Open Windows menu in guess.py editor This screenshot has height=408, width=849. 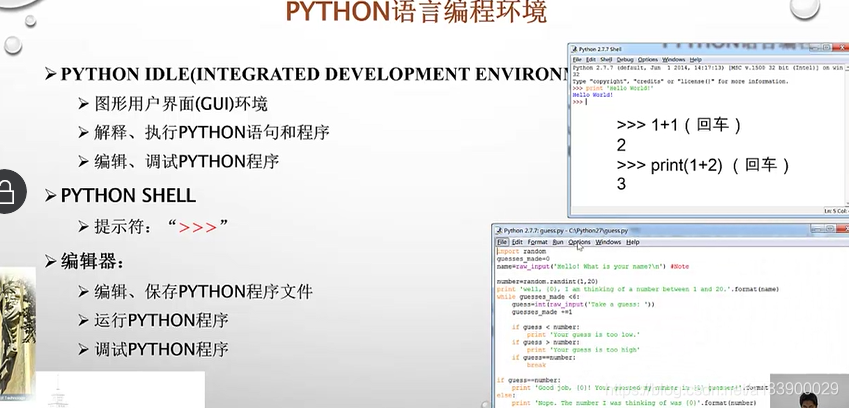[608, 242]
